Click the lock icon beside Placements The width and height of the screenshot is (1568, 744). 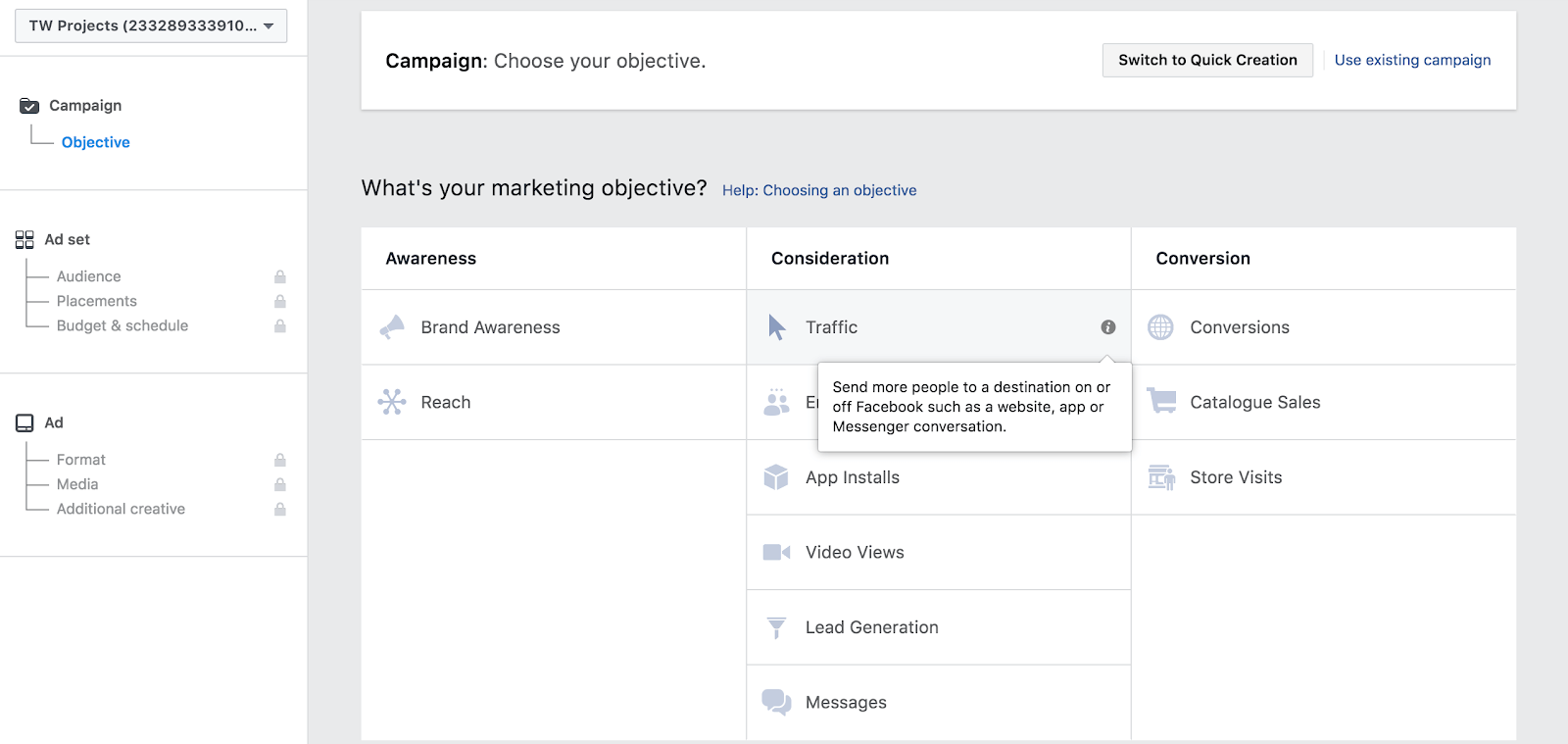point(280,301)
